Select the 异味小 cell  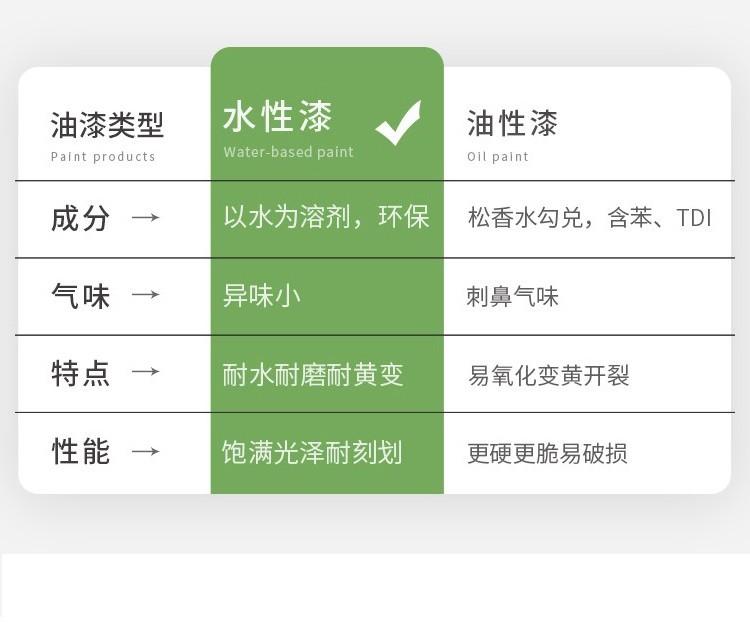click(x=262, y=296)
